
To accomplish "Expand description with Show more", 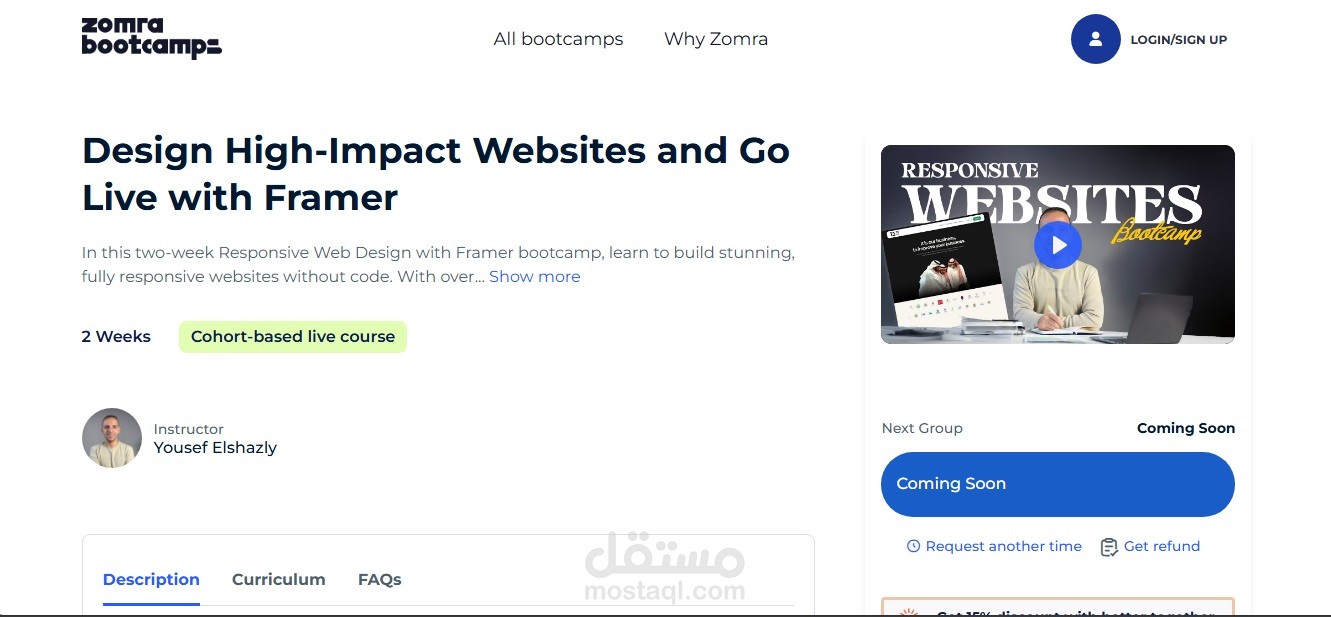I will pos(534,277).
